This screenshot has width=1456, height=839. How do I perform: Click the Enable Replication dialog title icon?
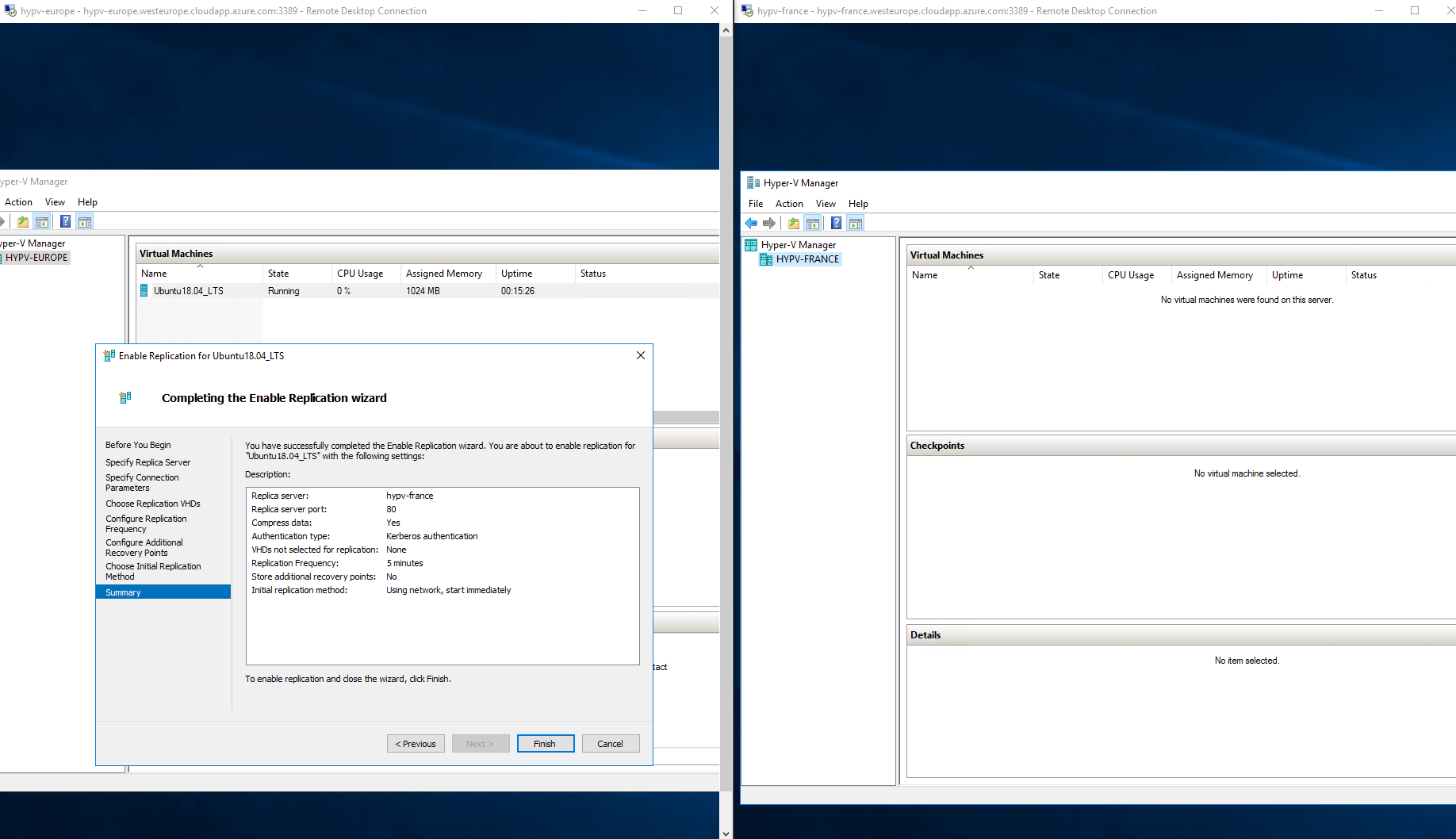109,356
